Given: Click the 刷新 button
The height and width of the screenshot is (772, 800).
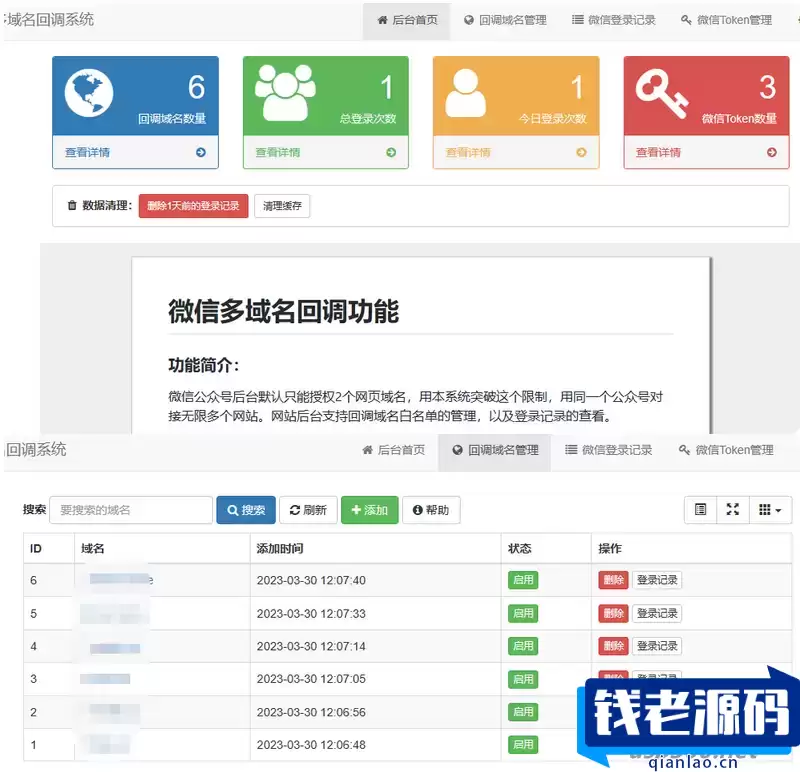Looking at the screenshot, I should point(308,510).
